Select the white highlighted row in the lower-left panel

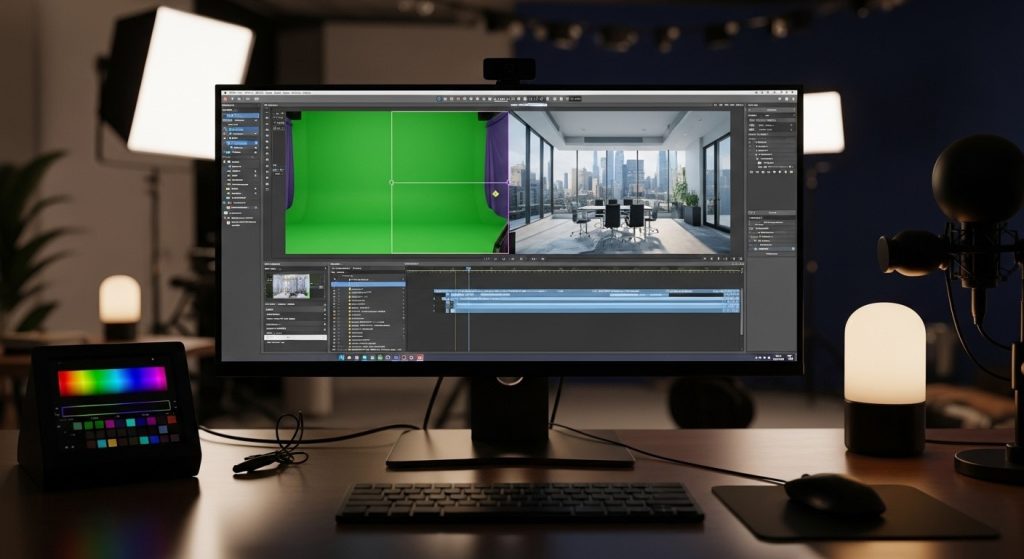[x=295, y=338]
